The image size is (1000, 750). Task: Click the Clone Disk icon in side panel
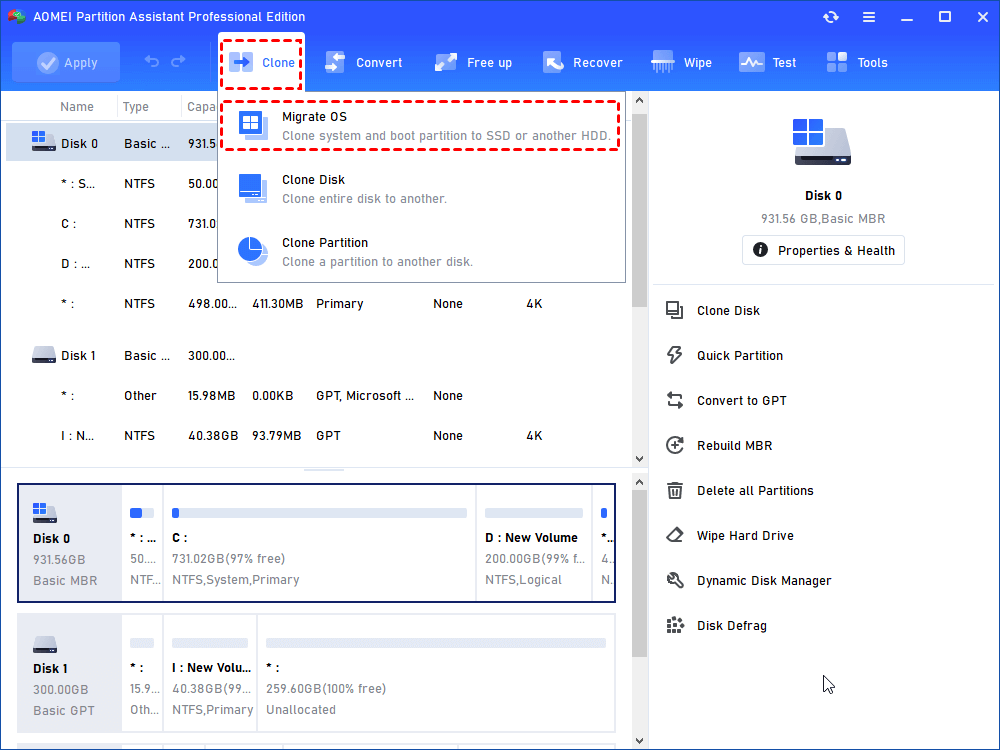click(x=675, y=311)
